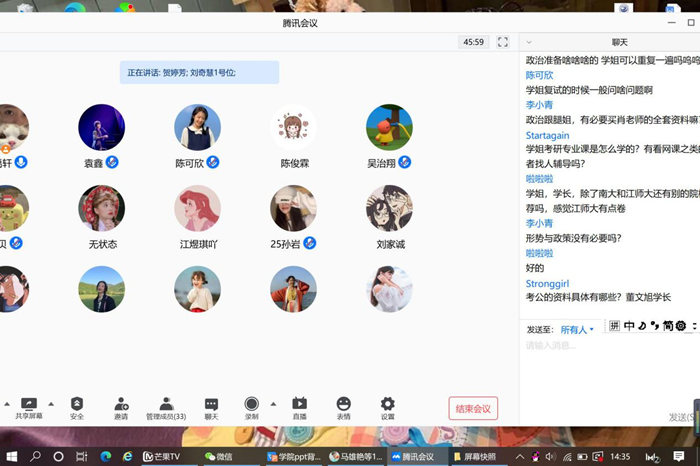Open Windows notification center icon
This screenshot has width=700, height=466.
[x=679, y=456]
